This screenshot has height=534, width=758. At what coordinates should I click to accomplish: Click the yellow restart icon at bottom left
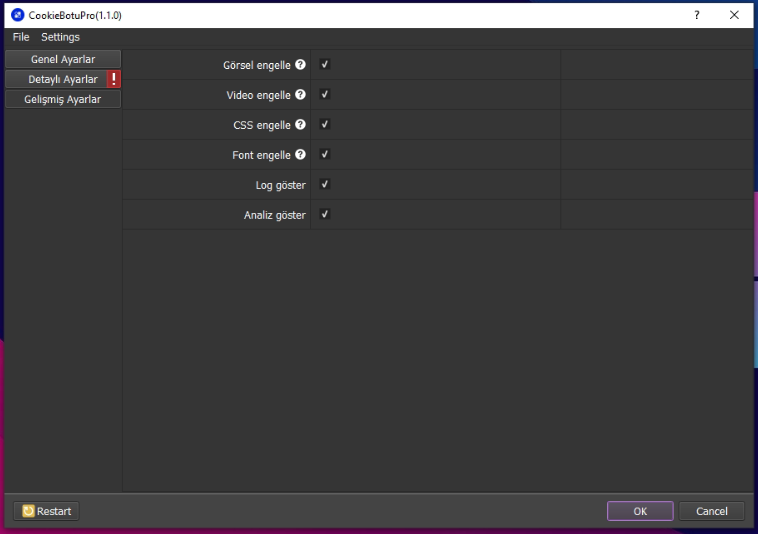pos(28,511)
